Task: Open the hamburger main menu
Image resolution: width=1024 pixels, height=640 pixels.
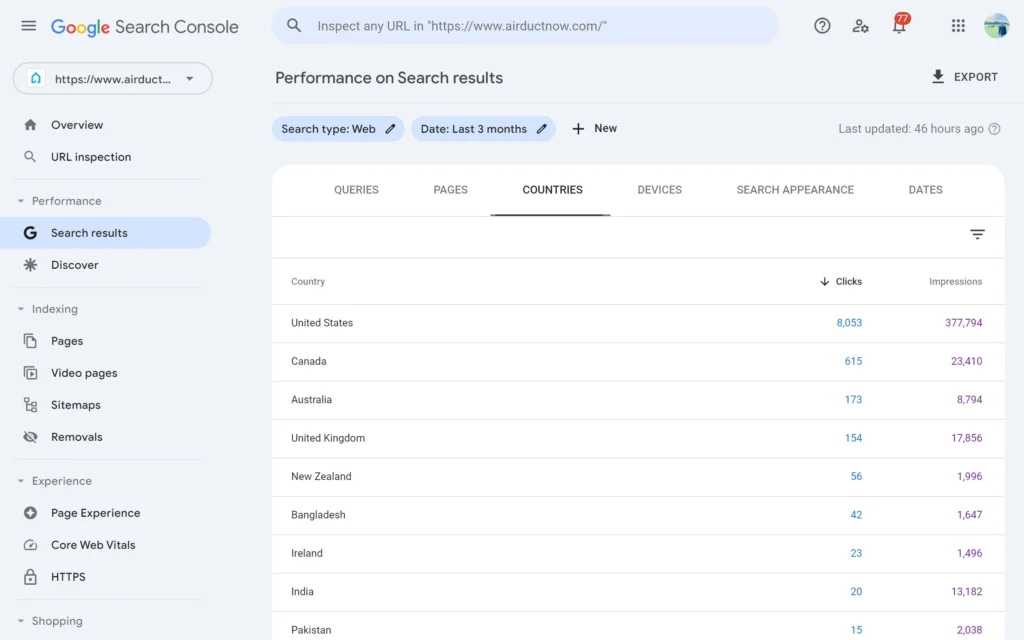Action: 28,26
